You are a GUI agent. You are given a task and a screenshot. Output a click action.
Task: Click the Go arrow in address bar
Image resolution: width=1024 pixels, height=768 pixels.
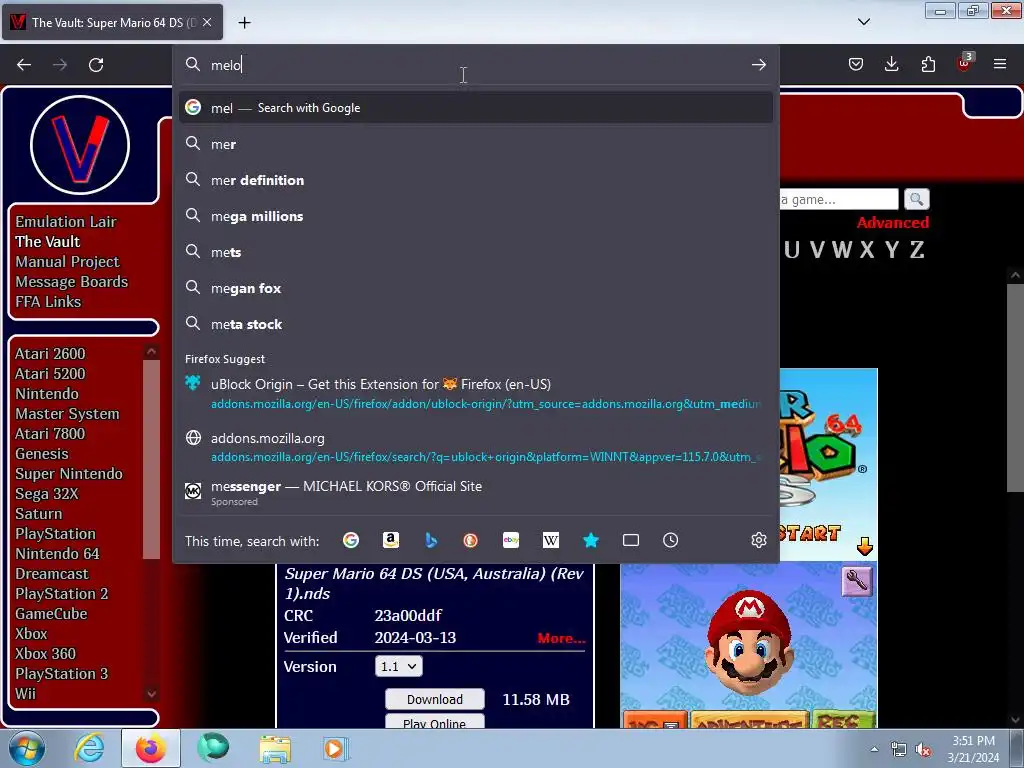[758, 65]
